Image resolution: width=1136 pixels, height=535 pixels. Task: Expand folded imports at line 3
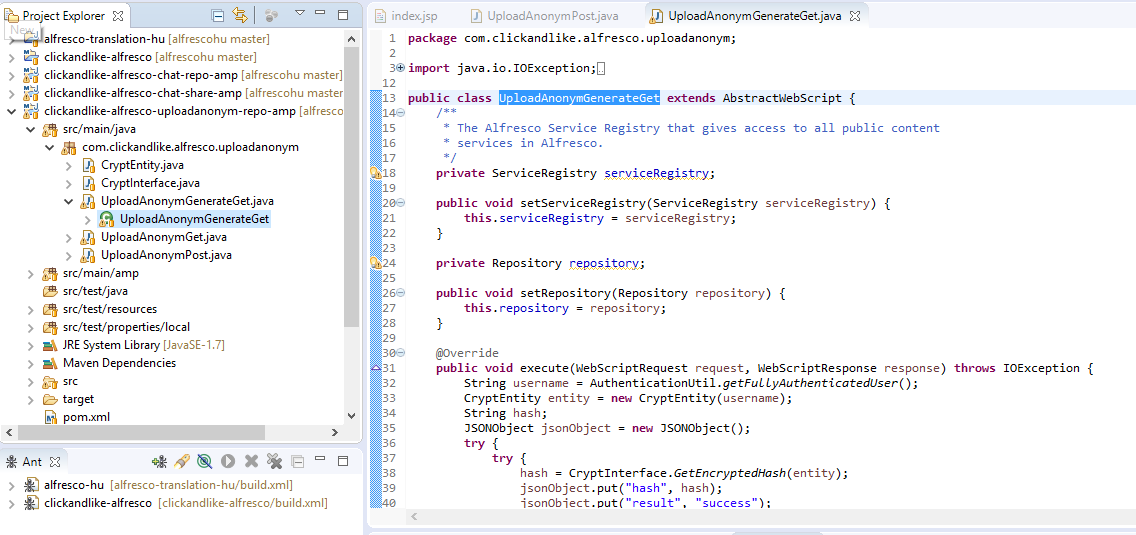click(x=401, y=68)
